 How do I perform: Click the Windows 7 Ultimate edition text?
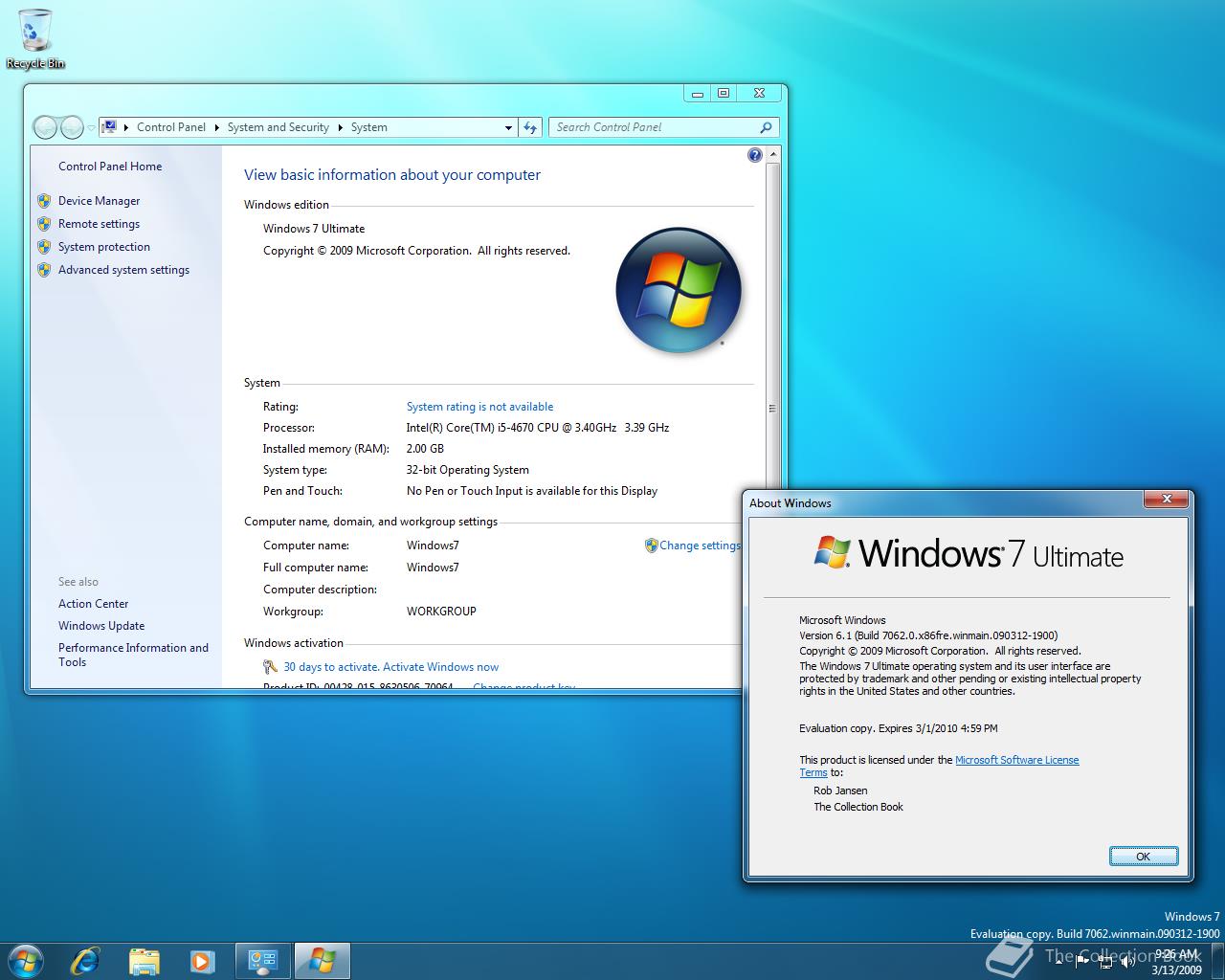(x=314, y=229)
